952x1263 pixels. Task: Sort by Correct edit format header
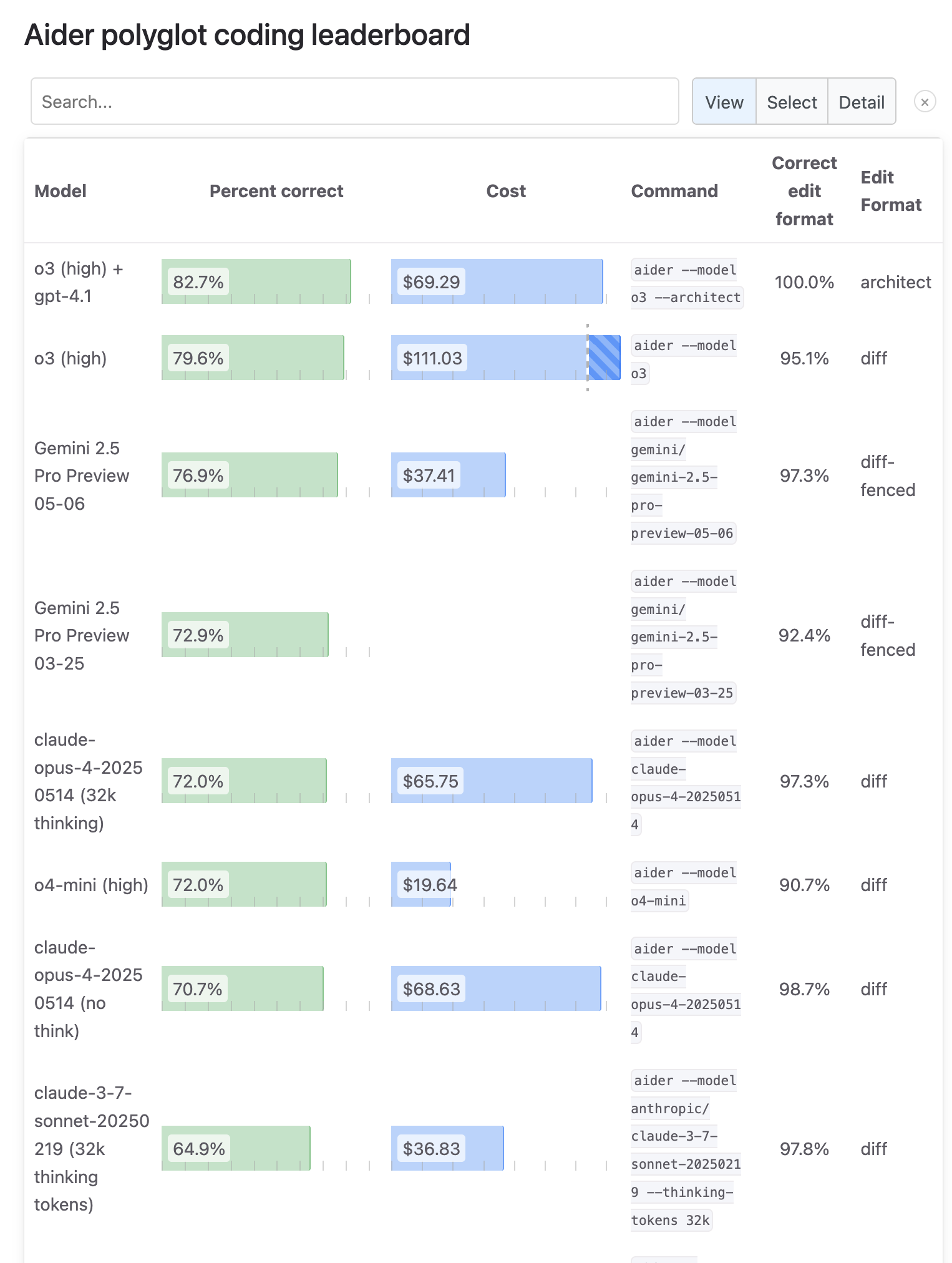[x=804, y=191]
